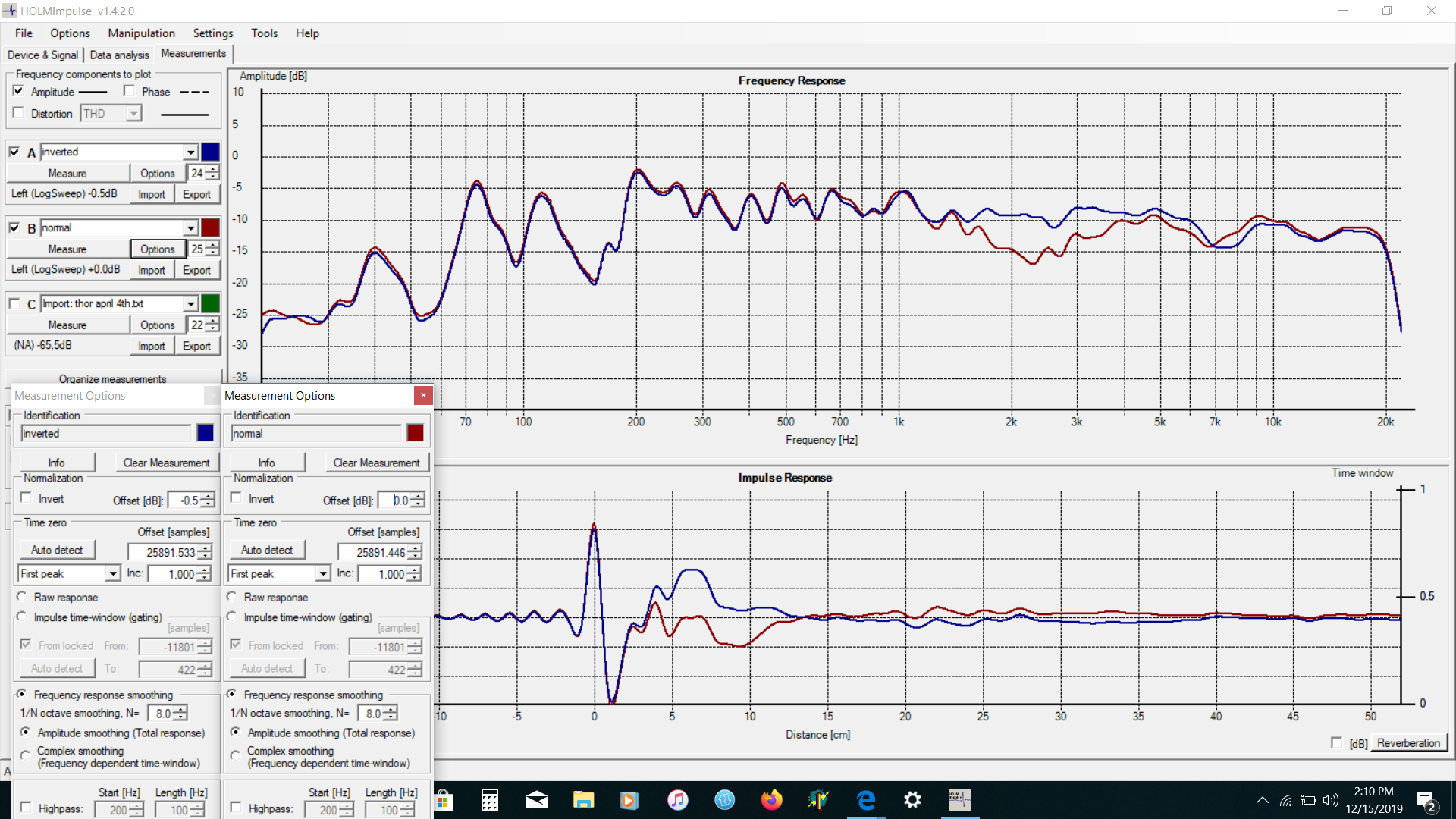Click Options for measurement B
The width and height of the screenshot is (1456, 819).
coord(157,249)
